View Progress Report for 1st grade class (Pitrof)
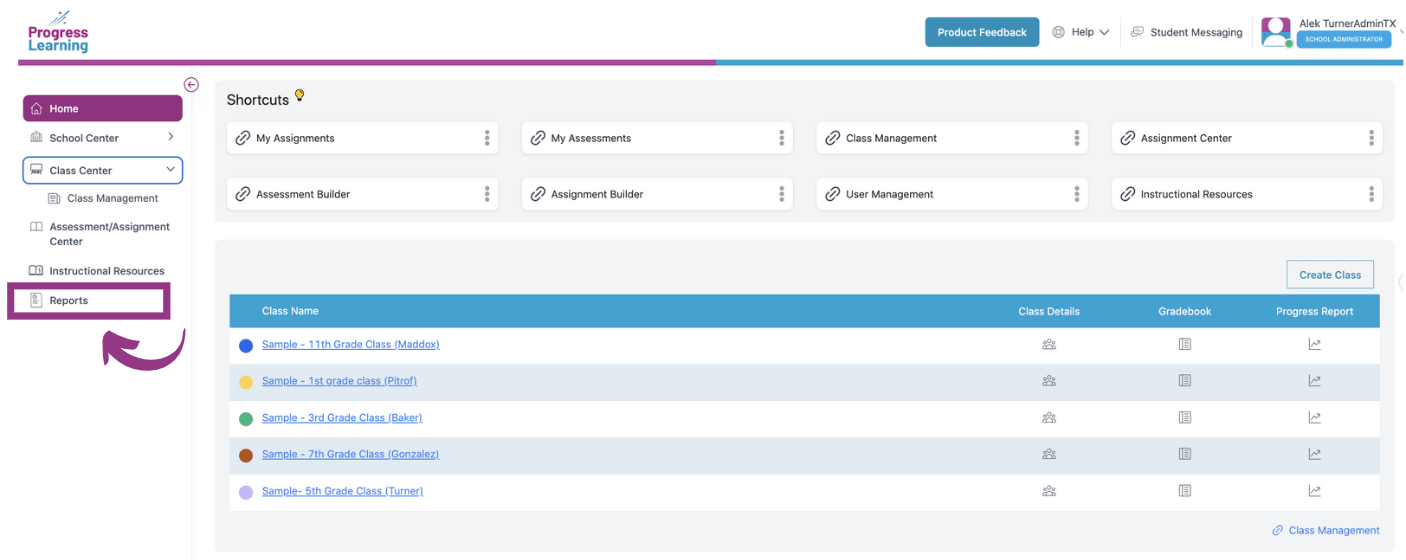Screen dimensions: 1406x560 [x=1315, y=381]
